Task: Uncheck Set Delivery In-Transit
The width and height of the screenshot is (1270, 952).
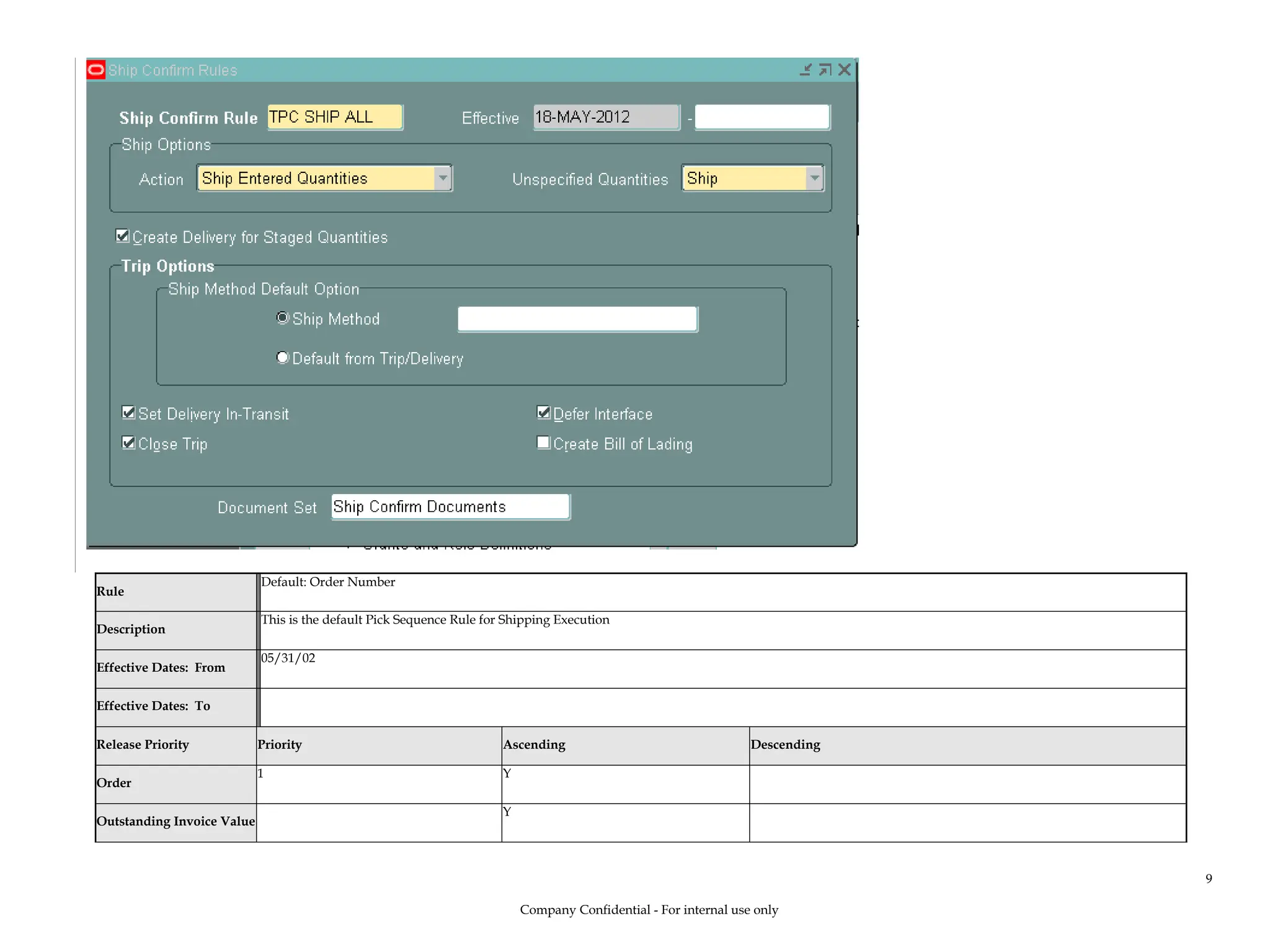Action: 128,413
